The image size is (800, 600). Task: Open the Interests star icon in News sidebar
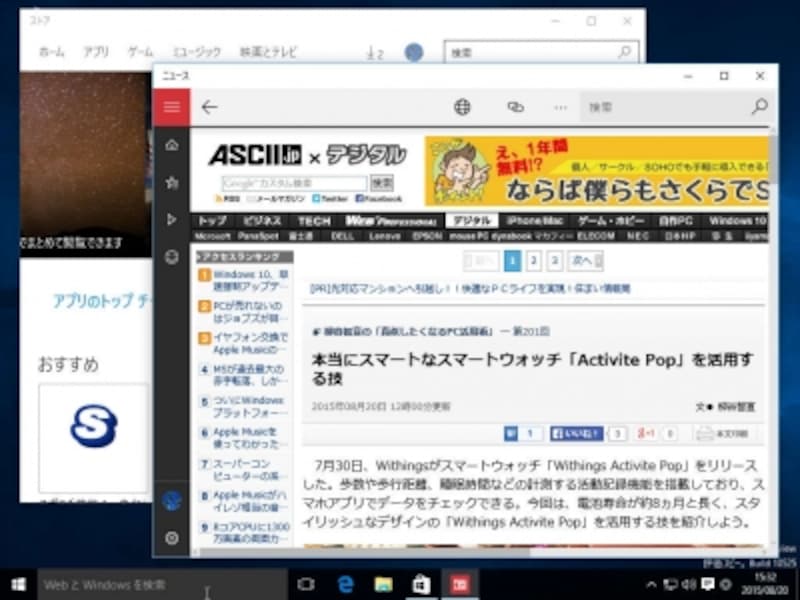point(172,183)
